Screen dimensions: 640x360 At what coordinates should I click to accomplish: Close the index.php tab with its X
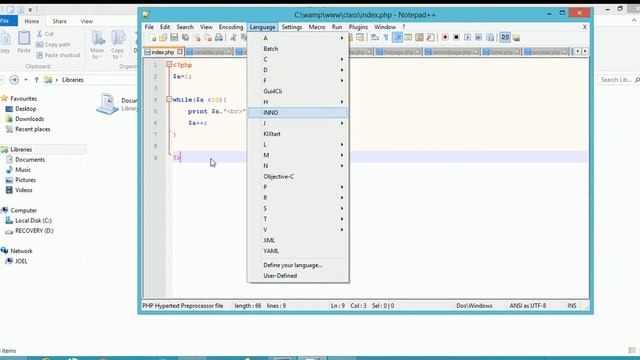(x=180, y=52)
